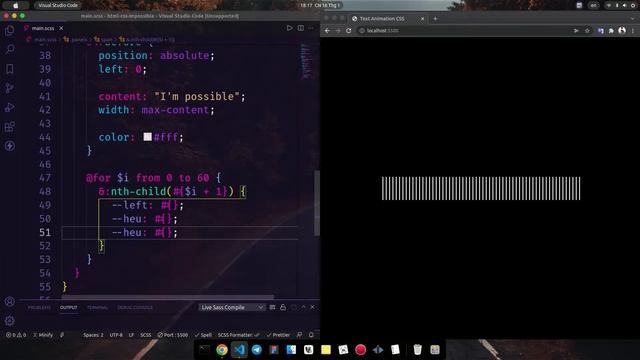This screenshot has height=360, width=640.
Task: Open the Chrome Extensions puzzle icon
Action: click(611, 31)
